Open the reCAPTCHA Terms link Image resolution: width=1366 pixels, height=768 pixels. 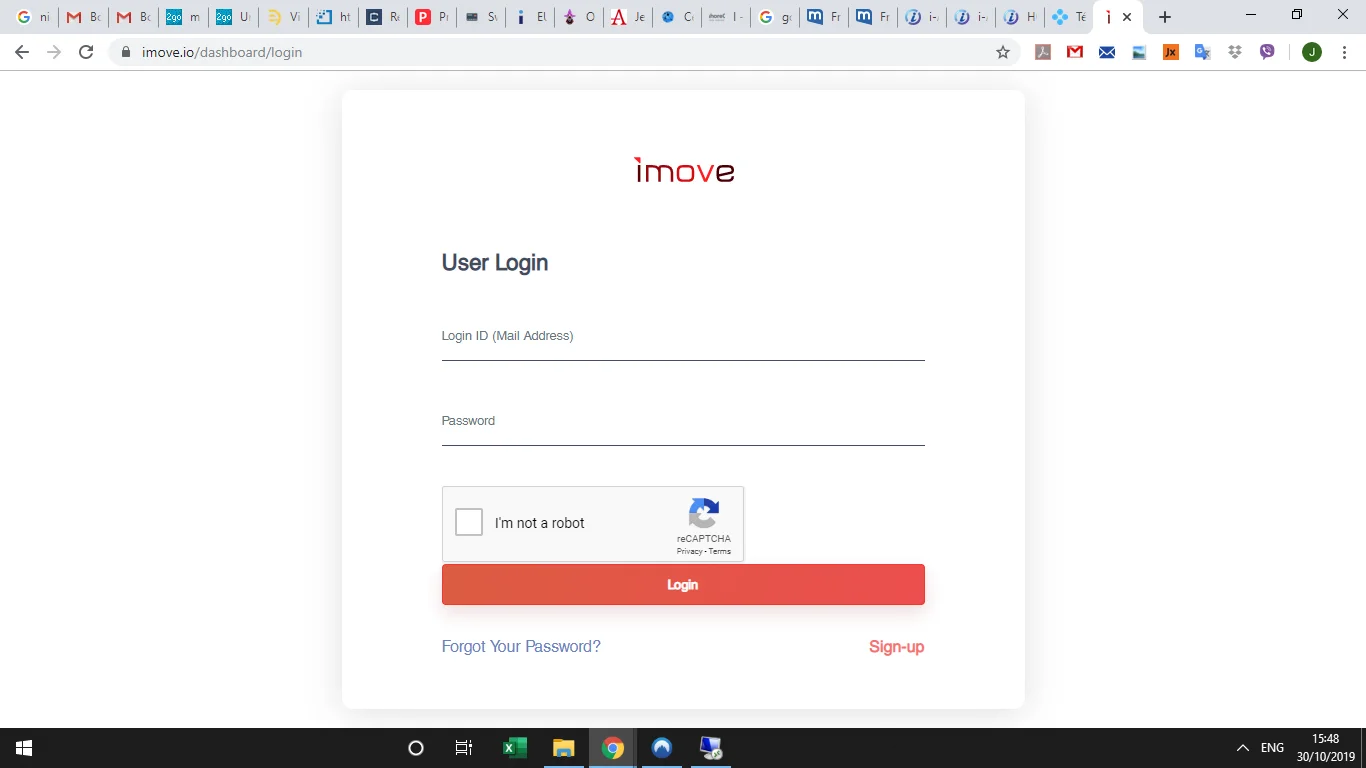tap(720, 552)
